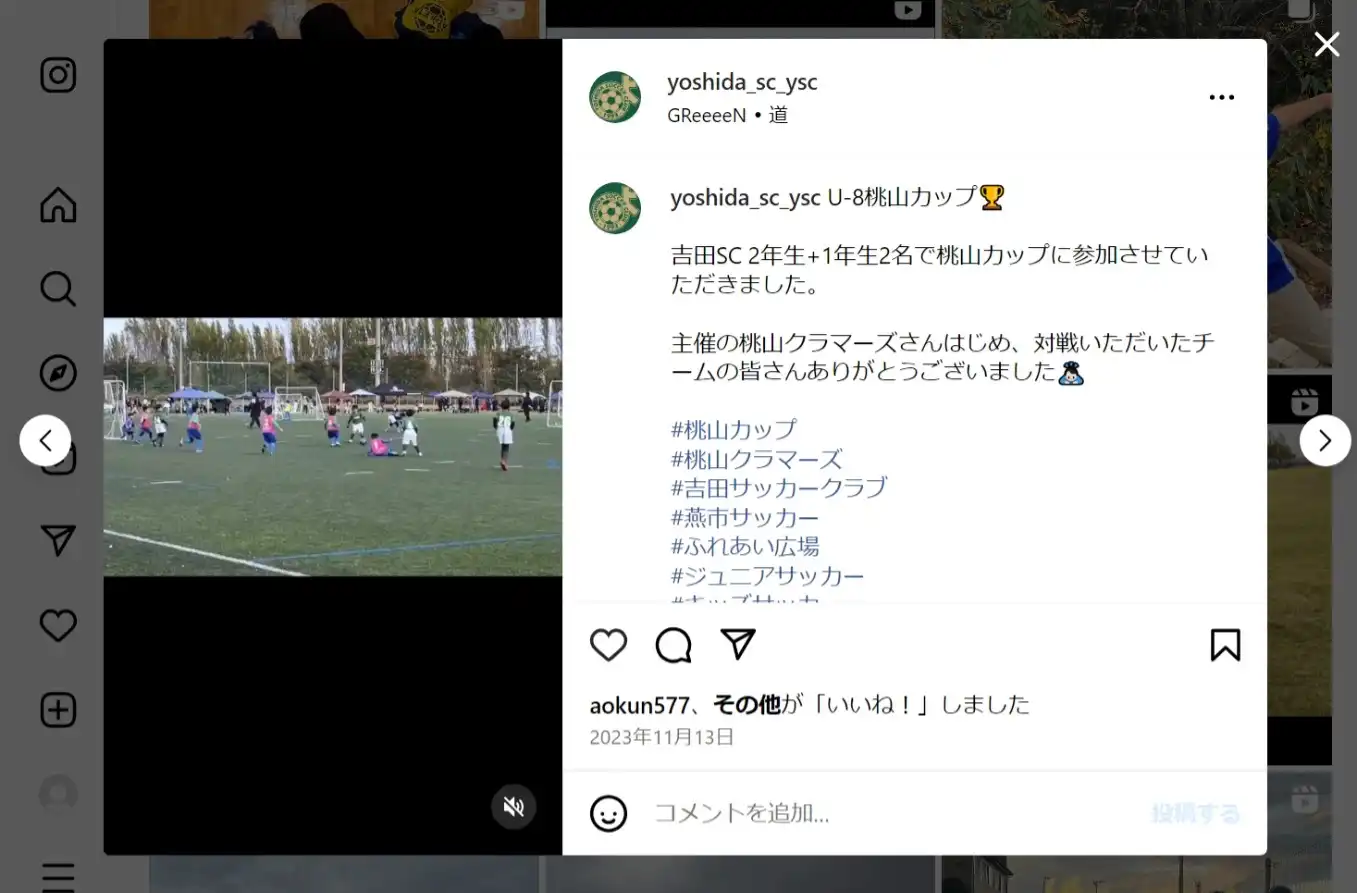Open the Search magnifier icon
The width and height of the screenshot is (1357, 893).
pyautogui.click(x=58, y=289)
